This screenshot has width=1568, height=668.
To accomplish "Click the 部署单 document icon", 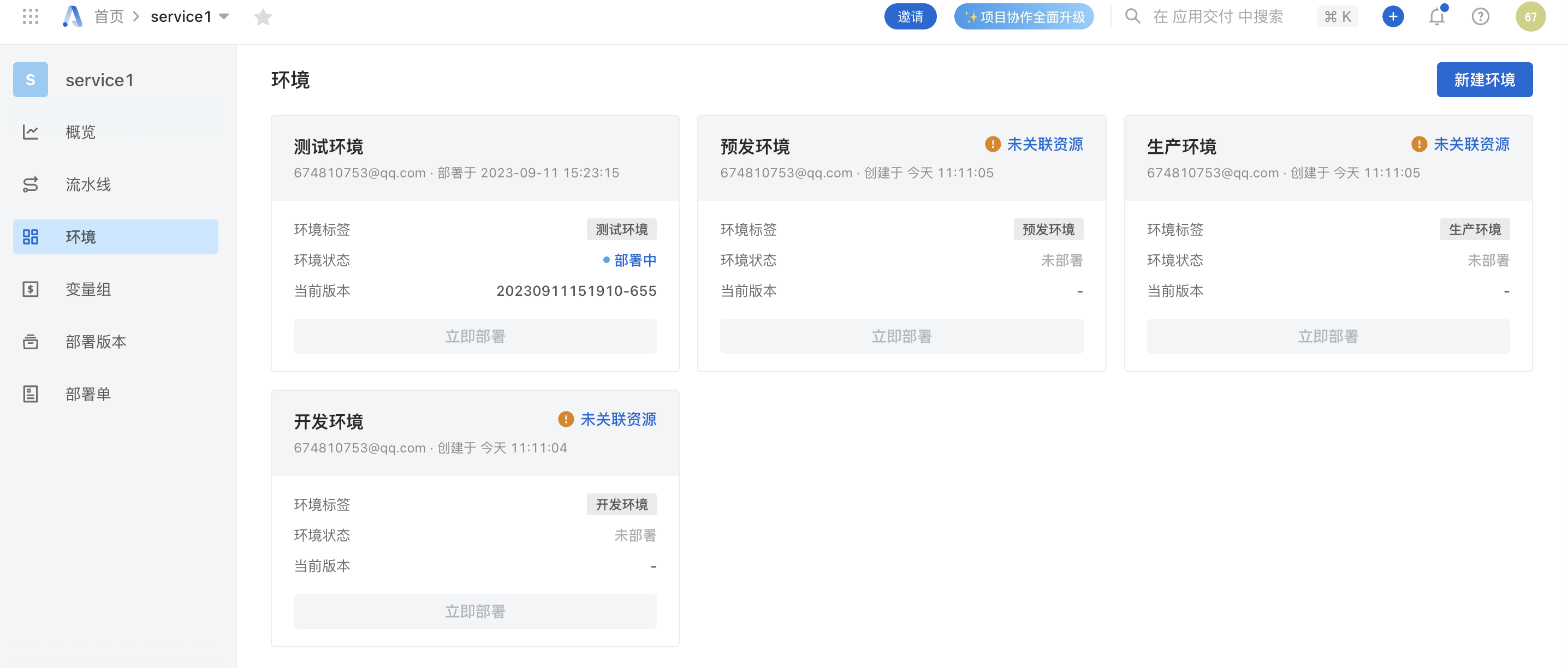I will (31, 393).
